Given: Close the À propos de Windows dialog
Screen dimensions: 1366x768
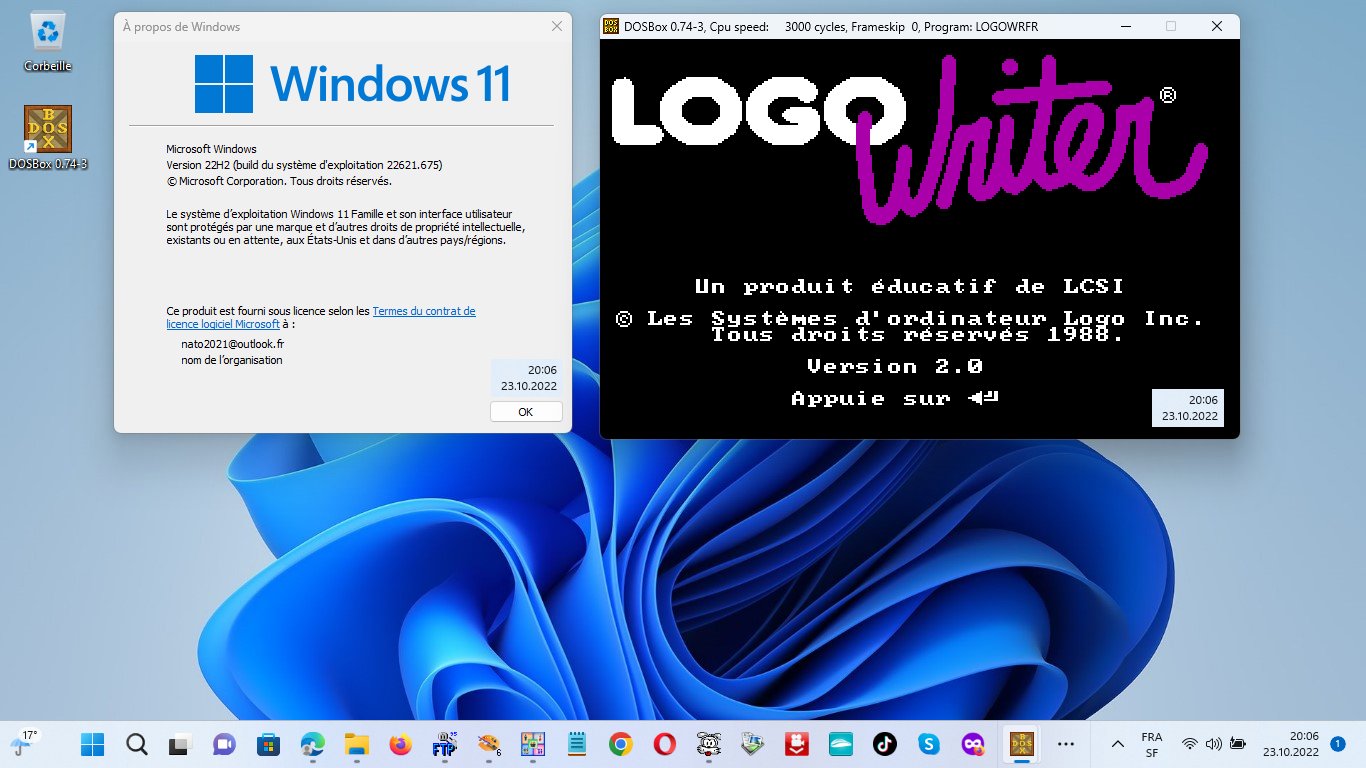Looking at the screenshot, I should pos(557,27).
